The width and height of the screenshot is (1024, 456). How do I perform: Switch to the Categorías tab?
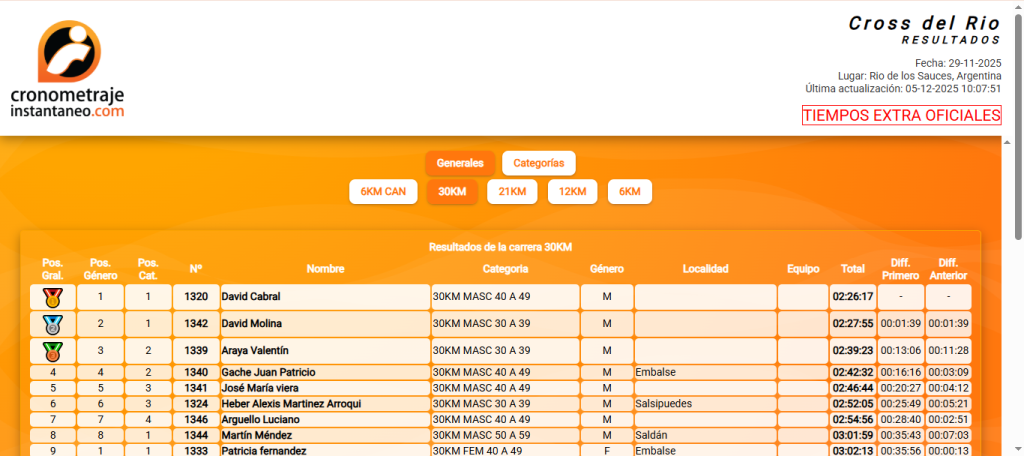click(x=539, y=163)
